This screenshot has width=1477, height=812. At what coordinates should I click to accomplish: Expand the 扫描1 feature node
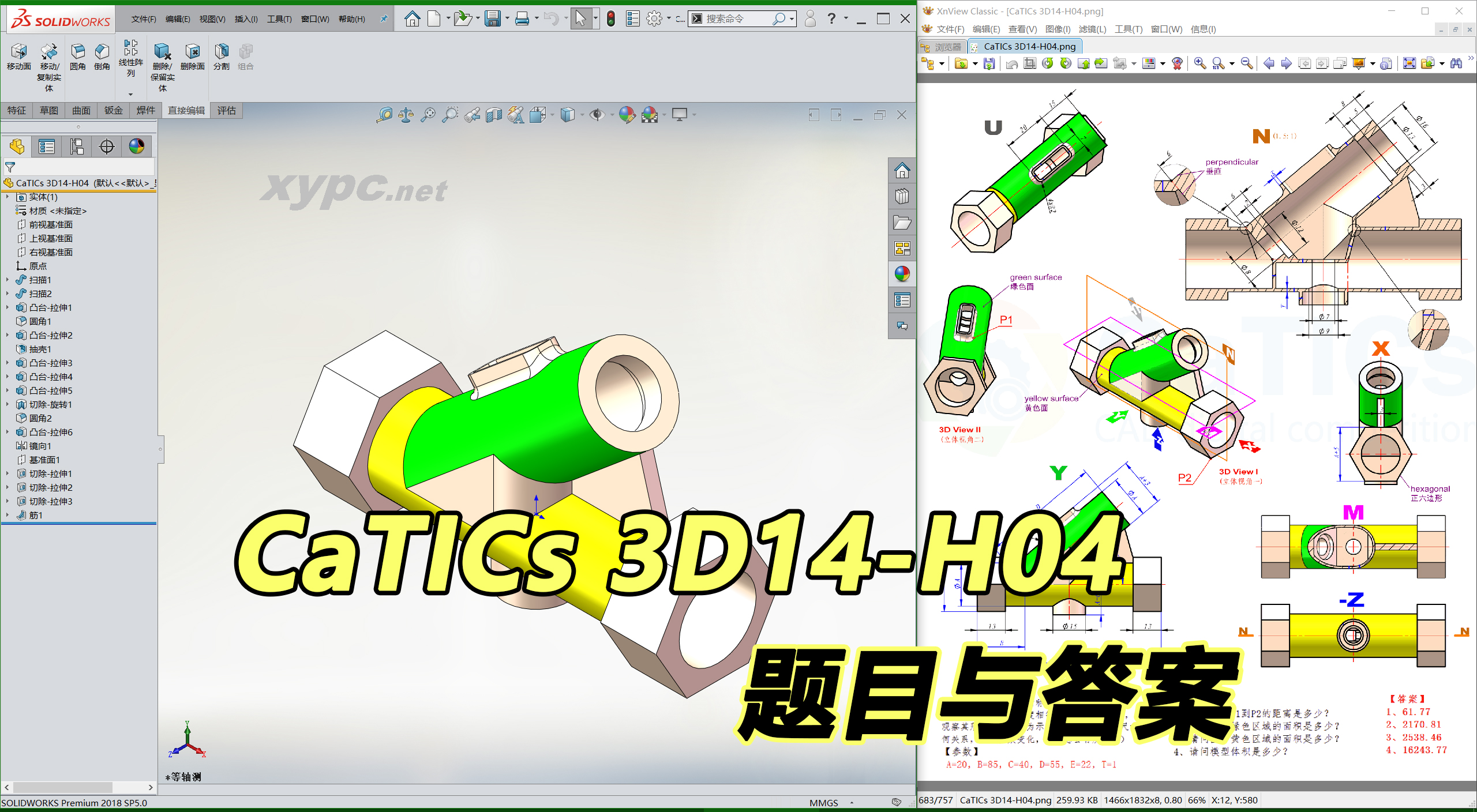click(x=7, y=280)
